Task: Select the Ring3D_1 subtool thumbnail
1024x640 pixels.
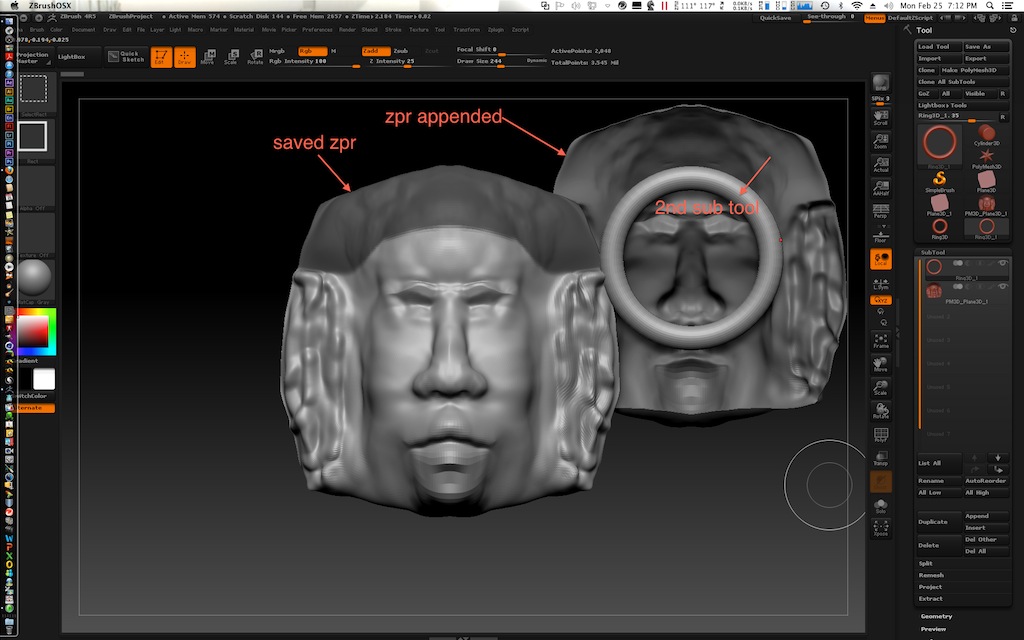Action: click(x=932, y=268)
